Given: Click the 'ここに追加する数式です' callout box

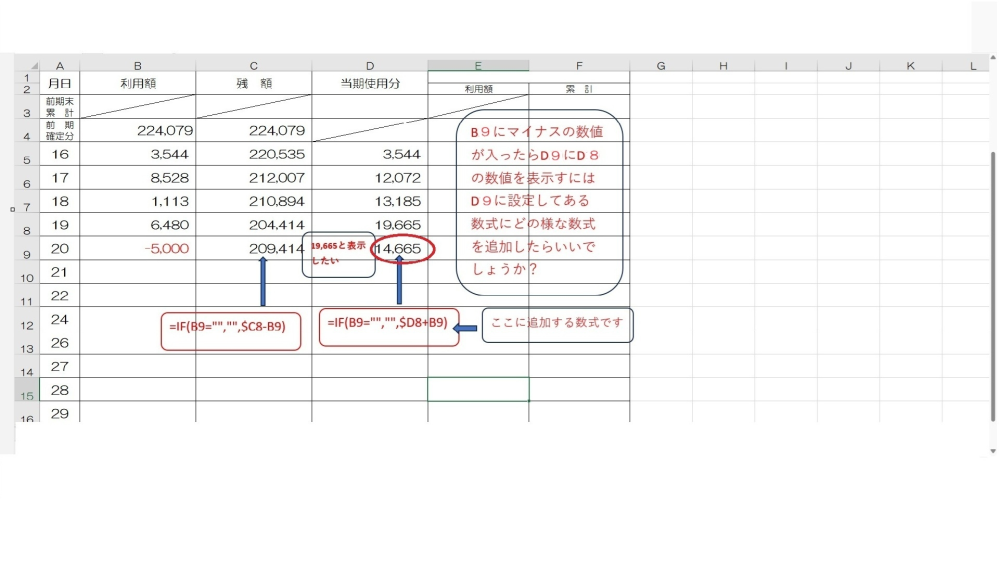Looking at the screenshot, I should tap(557, 325).
